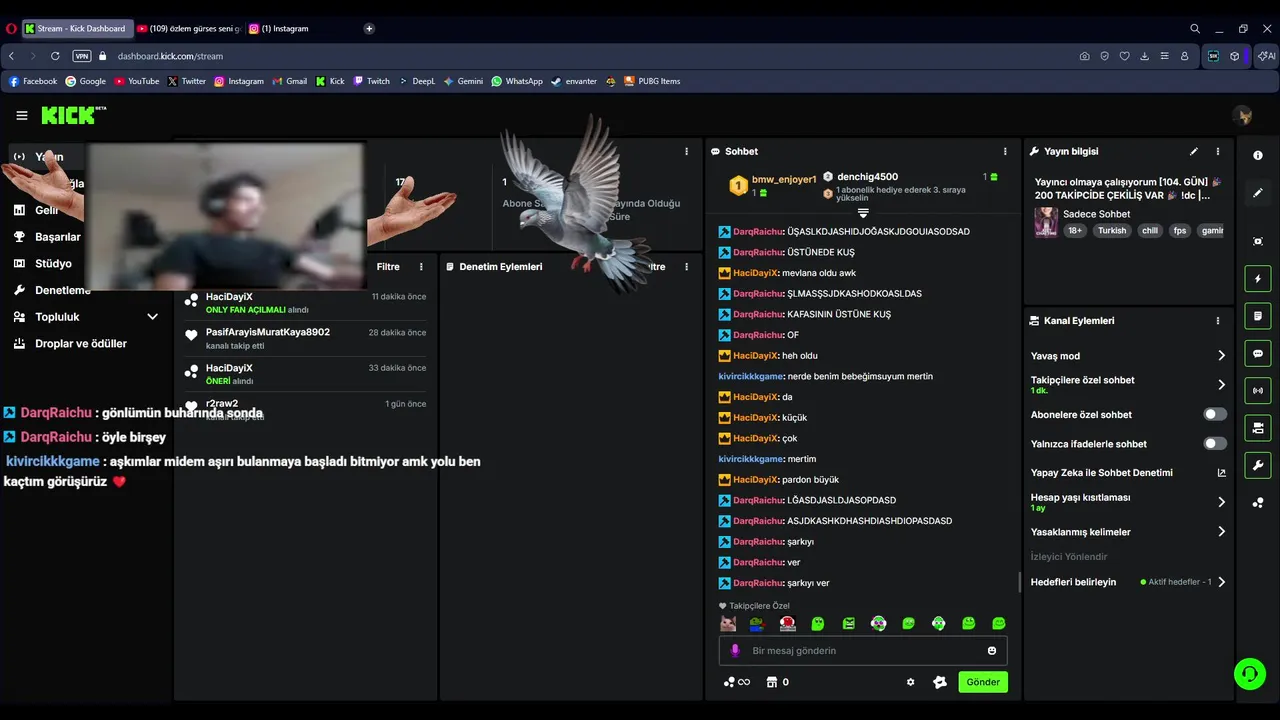1280x720 pixels.
Task: Insert the cat emote into chat
Action: tap(728, 623)
